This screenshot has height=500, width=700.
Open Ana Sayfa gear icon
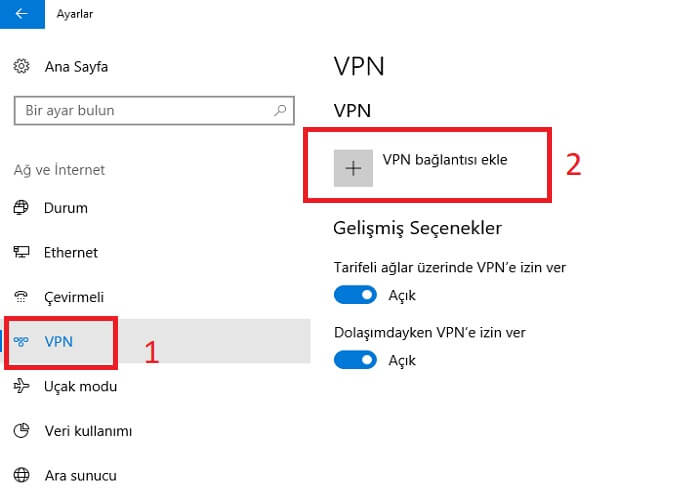(x=21, y=66)
